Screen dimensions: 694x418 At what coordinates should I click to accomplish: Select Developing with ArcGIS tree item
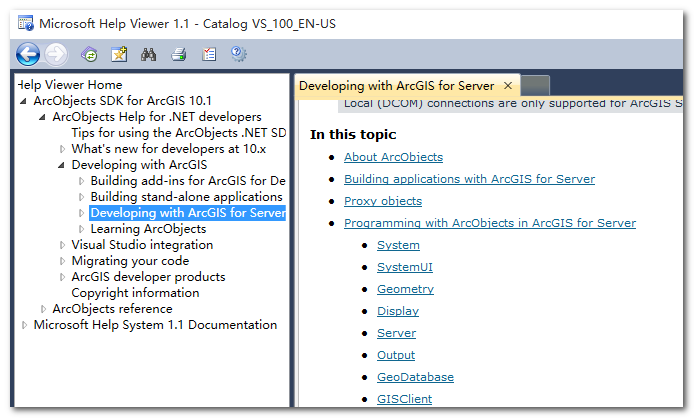[139, 165]
